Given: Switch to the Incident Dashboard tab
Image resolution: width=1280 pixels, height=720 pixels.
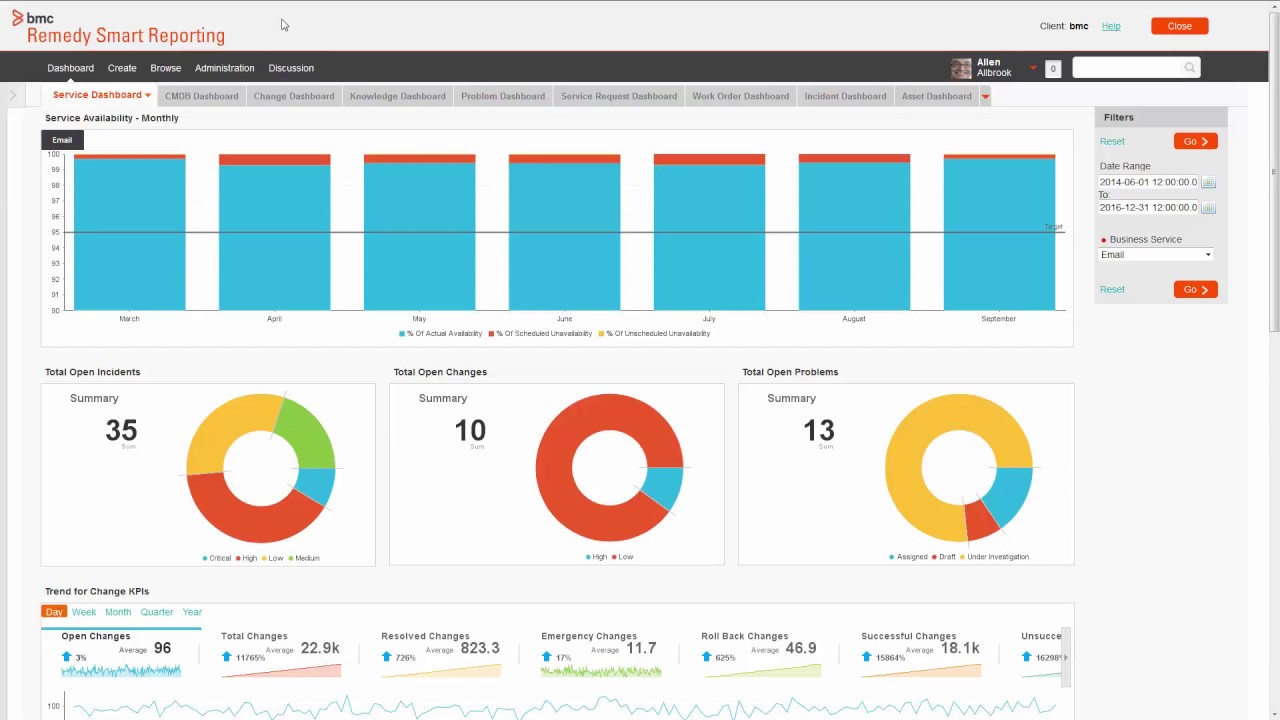Looking at the screenshot, I should pyautogui.click(x=845, y=96).
